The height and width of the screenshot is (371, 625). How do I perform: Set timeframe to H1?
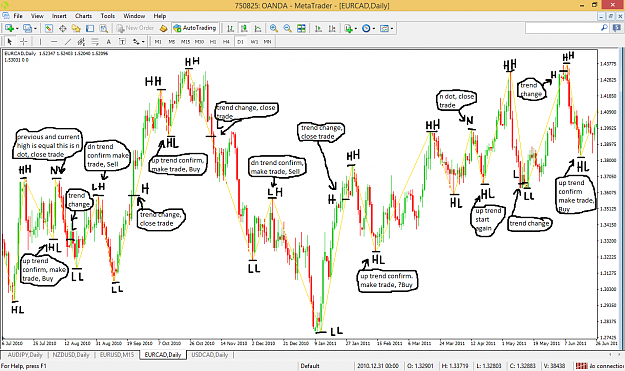coord(213,41)
